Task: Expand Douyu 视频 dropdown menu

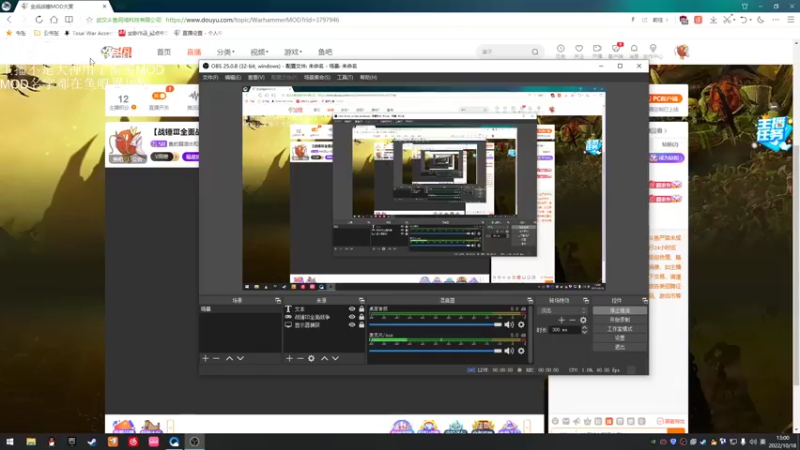Action: click(259, 52)
